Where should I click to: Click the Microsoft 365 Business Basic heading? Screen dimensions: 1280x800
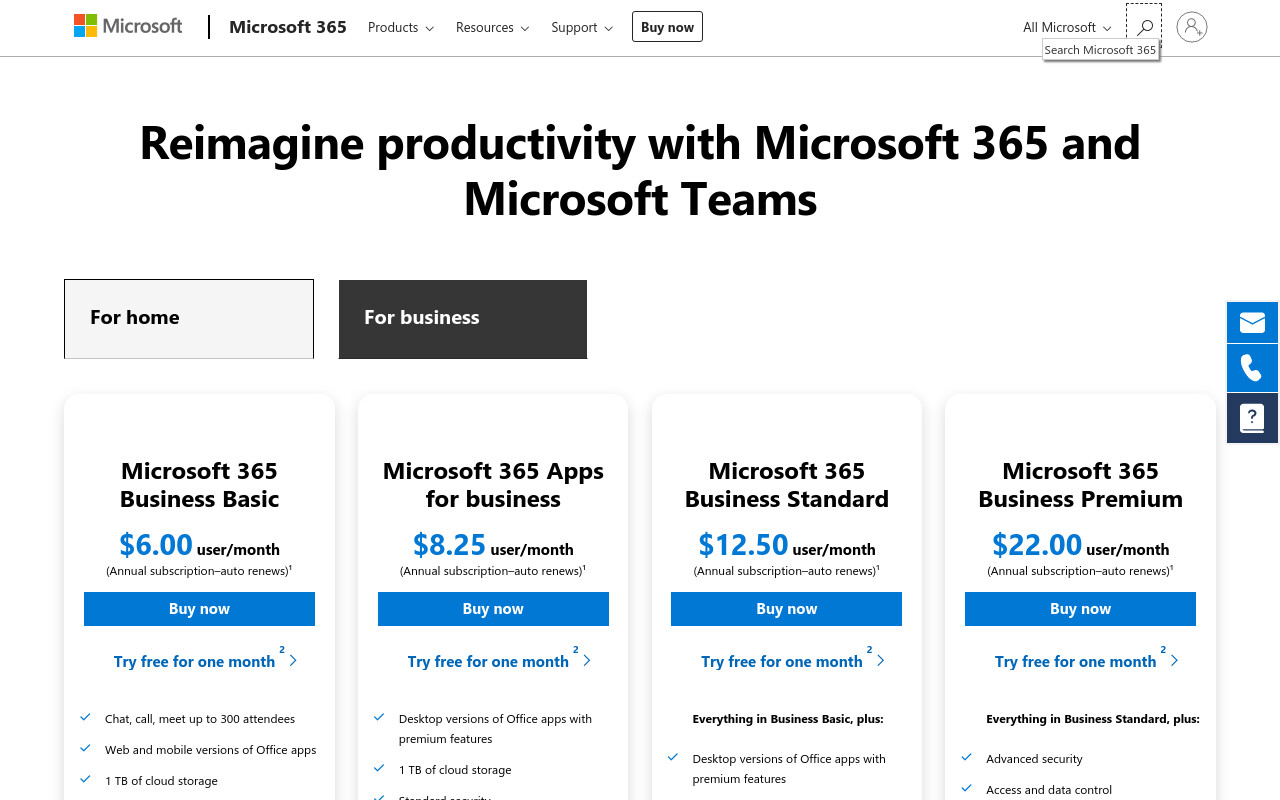pyautogui.click(x=199, y=485)
